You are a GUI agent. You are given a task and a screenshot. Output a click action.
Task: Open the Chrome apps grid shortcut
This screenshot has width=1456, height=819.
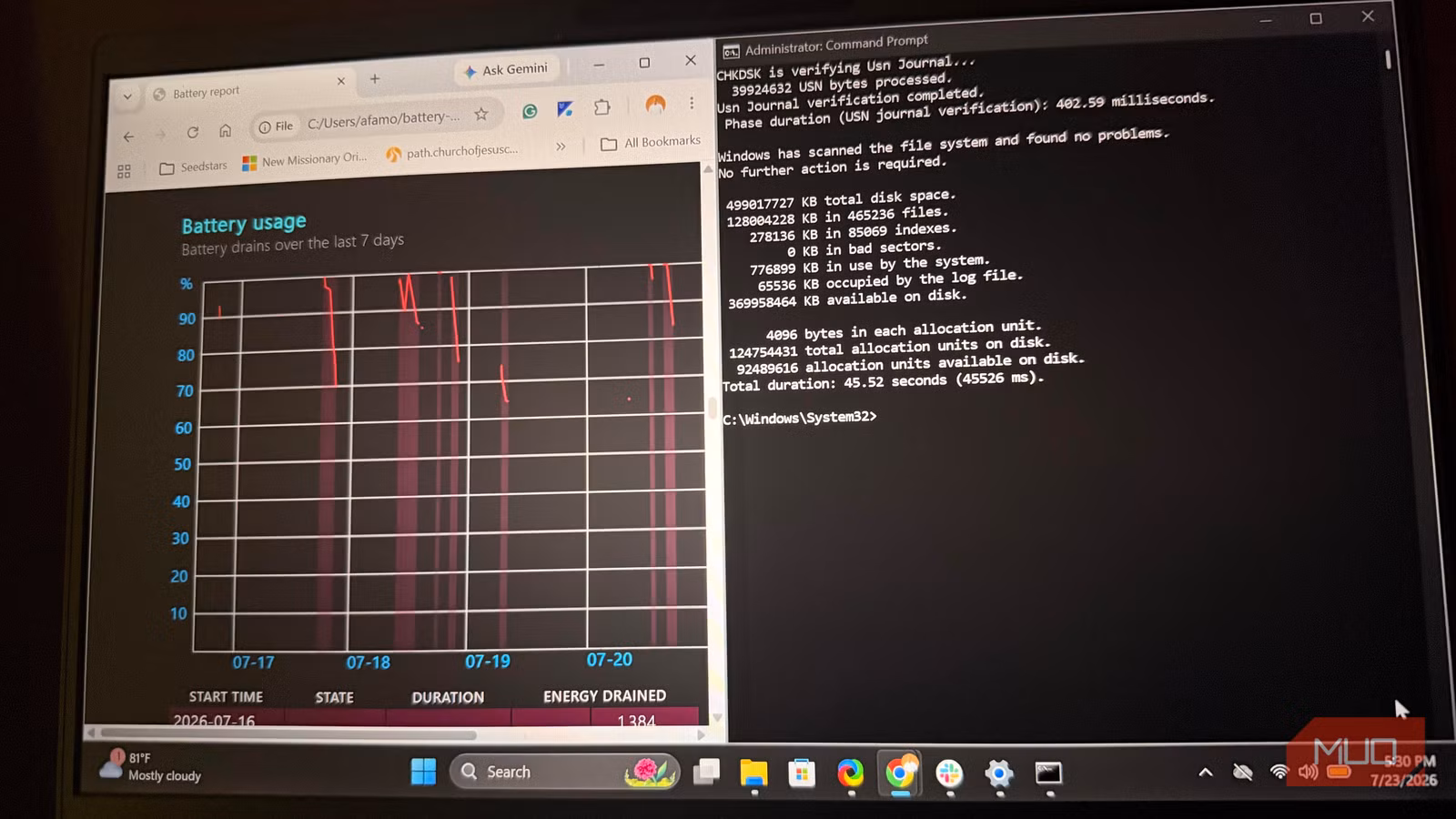pyautogui.click(x=125, y=171)
